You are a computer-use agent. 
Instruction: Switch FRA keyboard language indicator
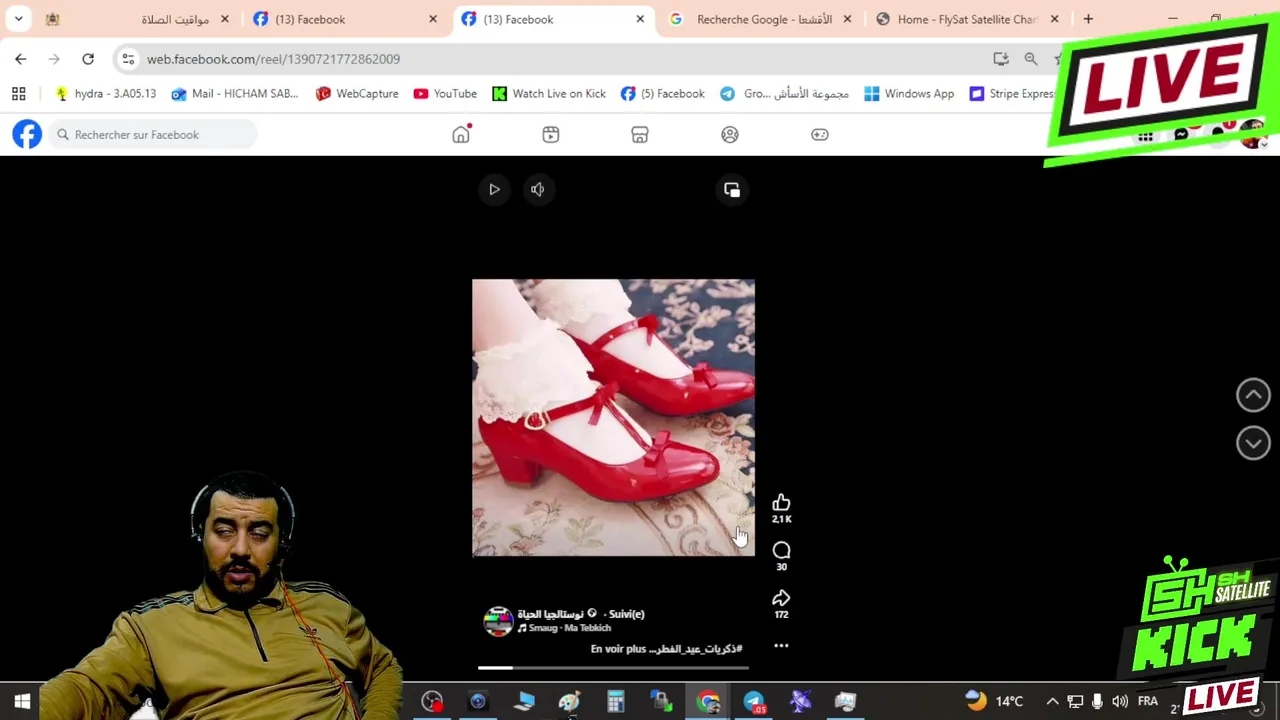pyautogui.click(x=1147, y=702)
